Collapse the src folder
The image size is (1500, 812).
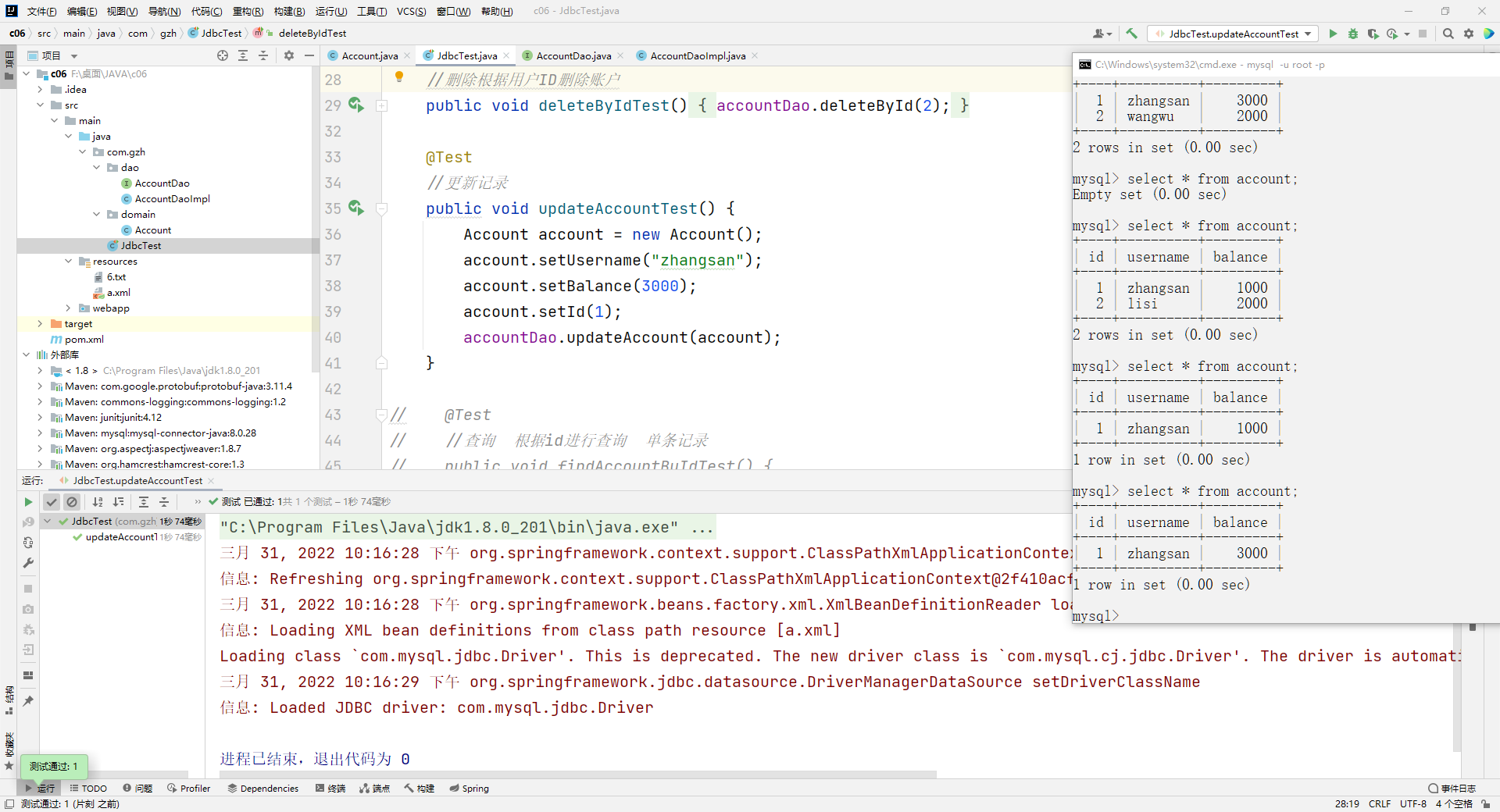point(40,105)
